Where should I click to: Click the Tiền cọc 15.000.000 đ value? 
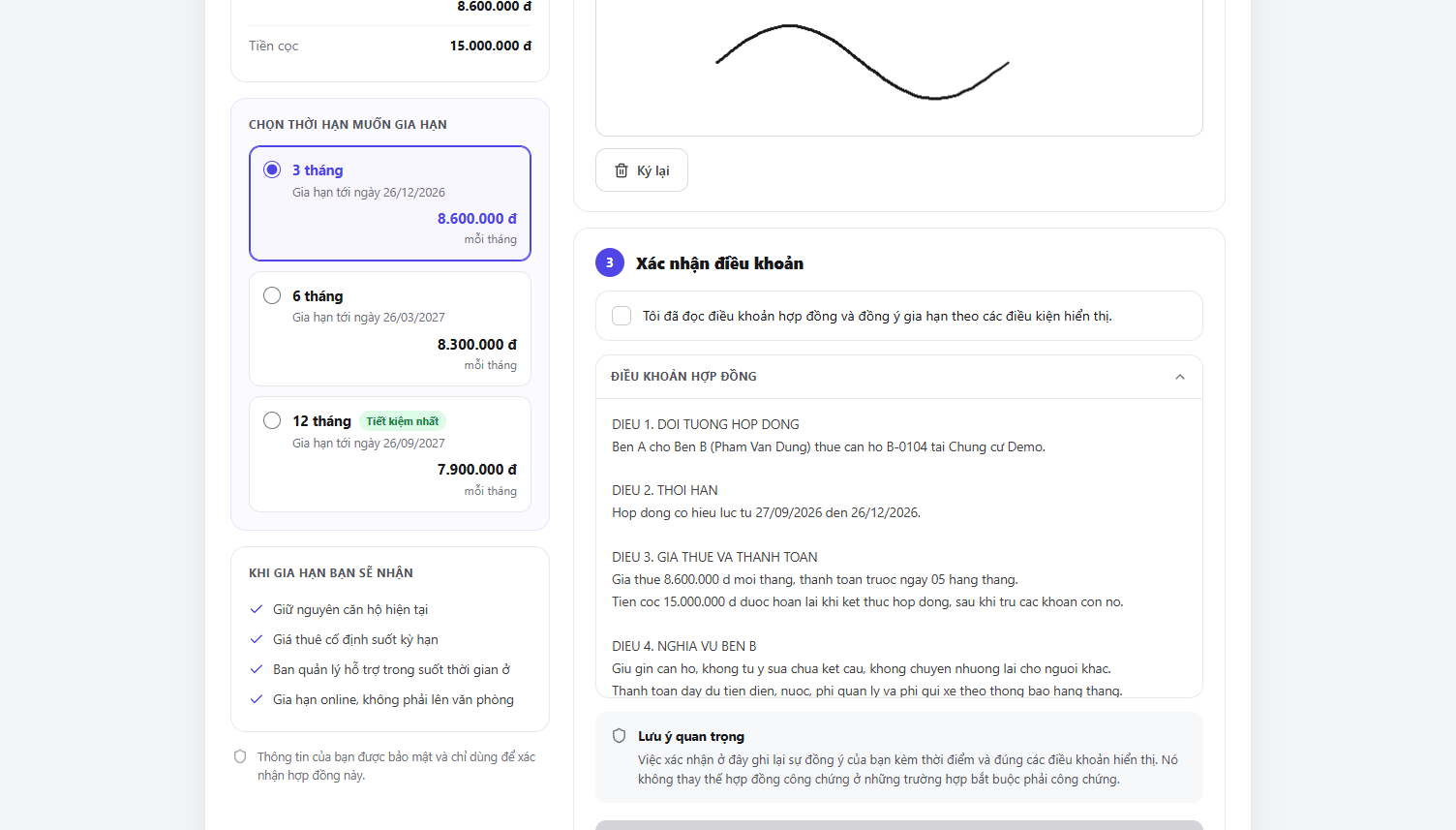[490, 46]
